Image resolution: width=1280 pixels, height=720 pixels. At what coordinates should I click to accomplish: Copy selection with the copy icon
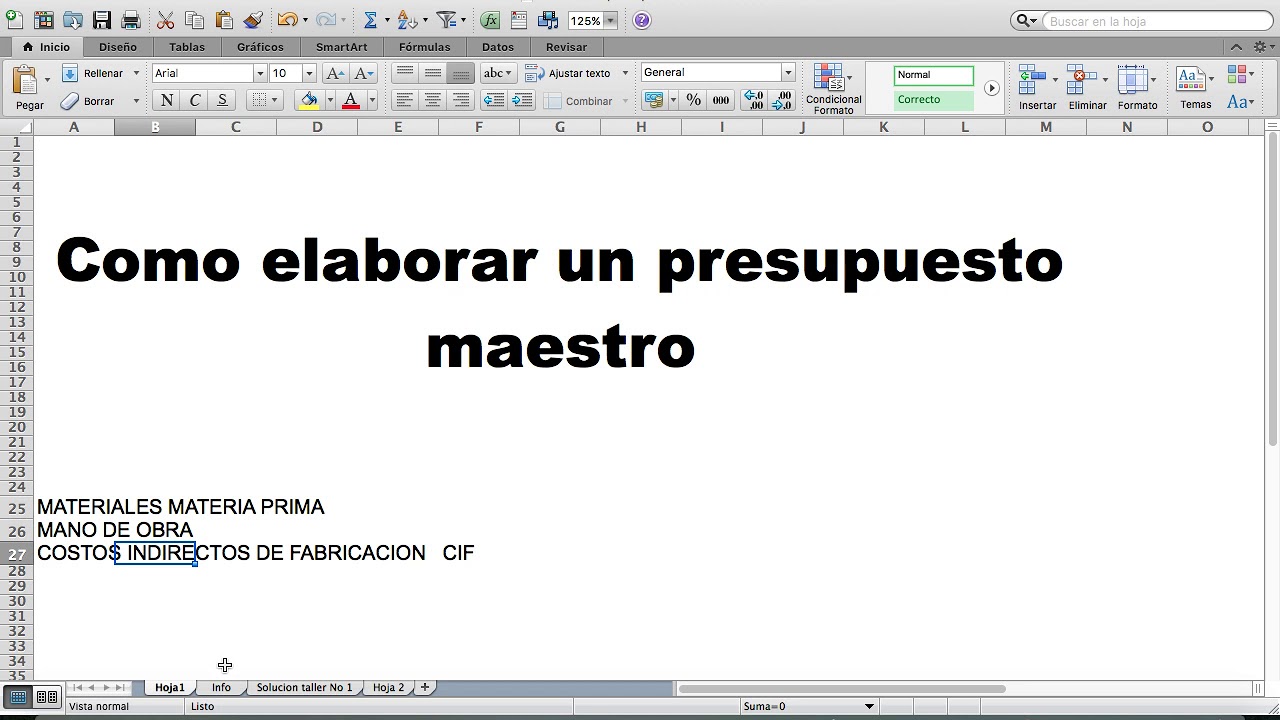pos(195,20)
